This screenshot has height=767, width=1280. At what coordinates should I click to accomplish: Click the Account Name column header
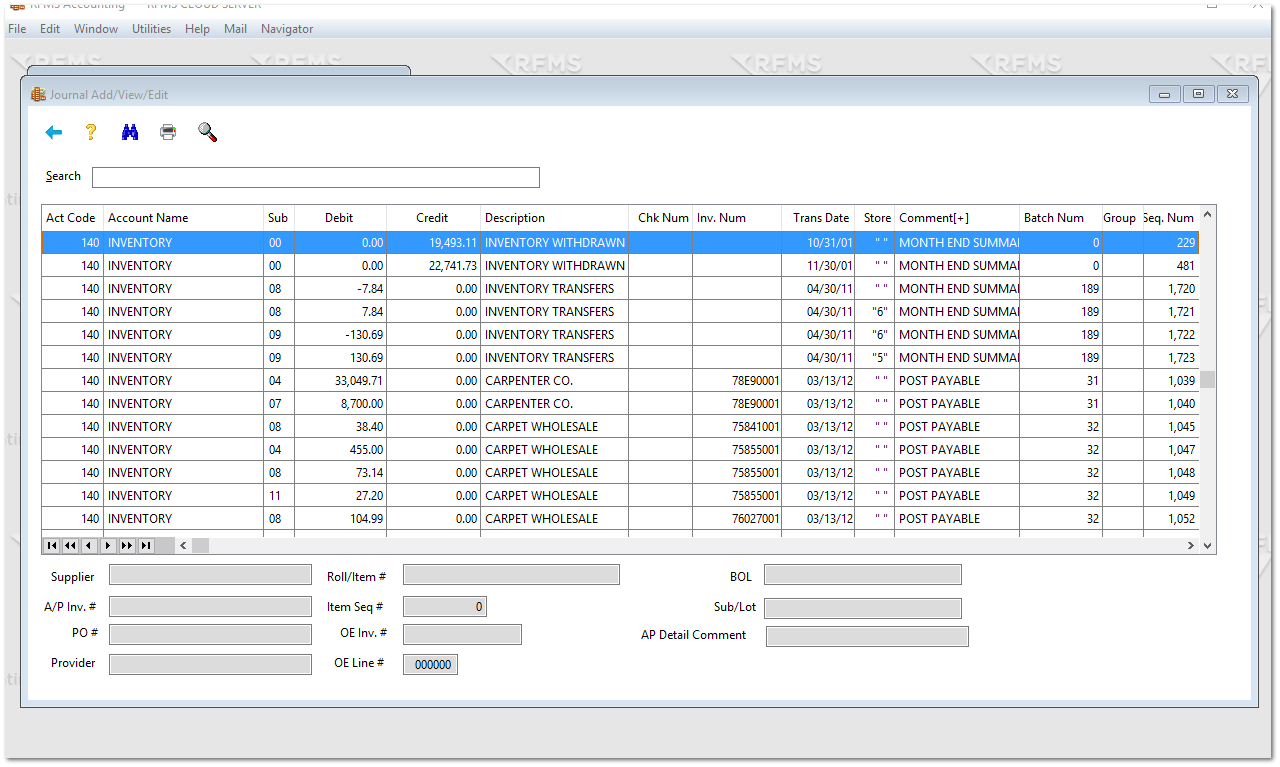[x=183, y=218]
